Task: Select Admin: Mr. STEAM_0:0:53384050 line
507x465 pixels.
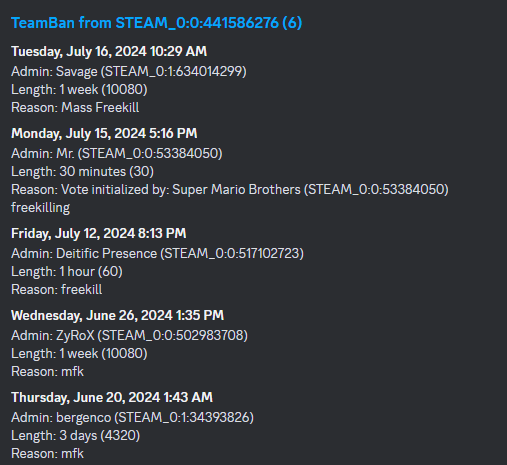Action: (117, 154)
